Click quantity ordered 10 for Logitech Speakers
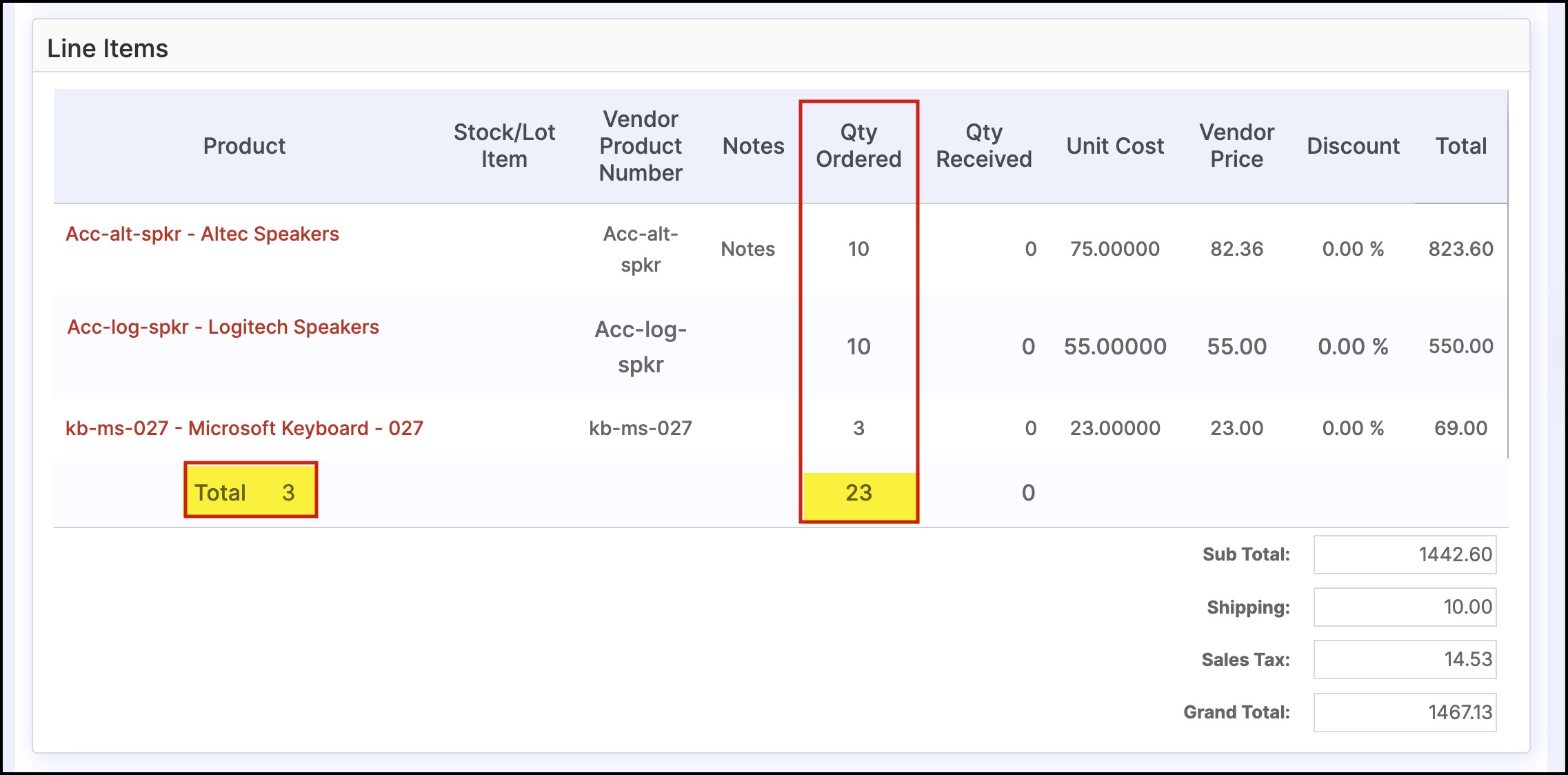The image size is (1568, 775). coord(858,346)
